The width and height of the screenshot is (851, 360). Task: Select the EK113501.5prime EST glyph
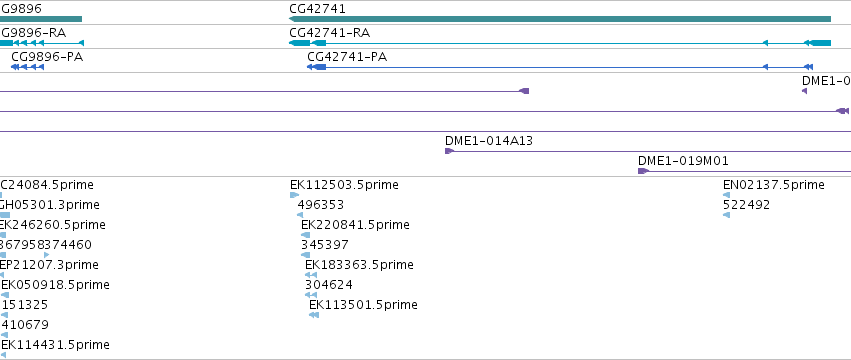314,315
